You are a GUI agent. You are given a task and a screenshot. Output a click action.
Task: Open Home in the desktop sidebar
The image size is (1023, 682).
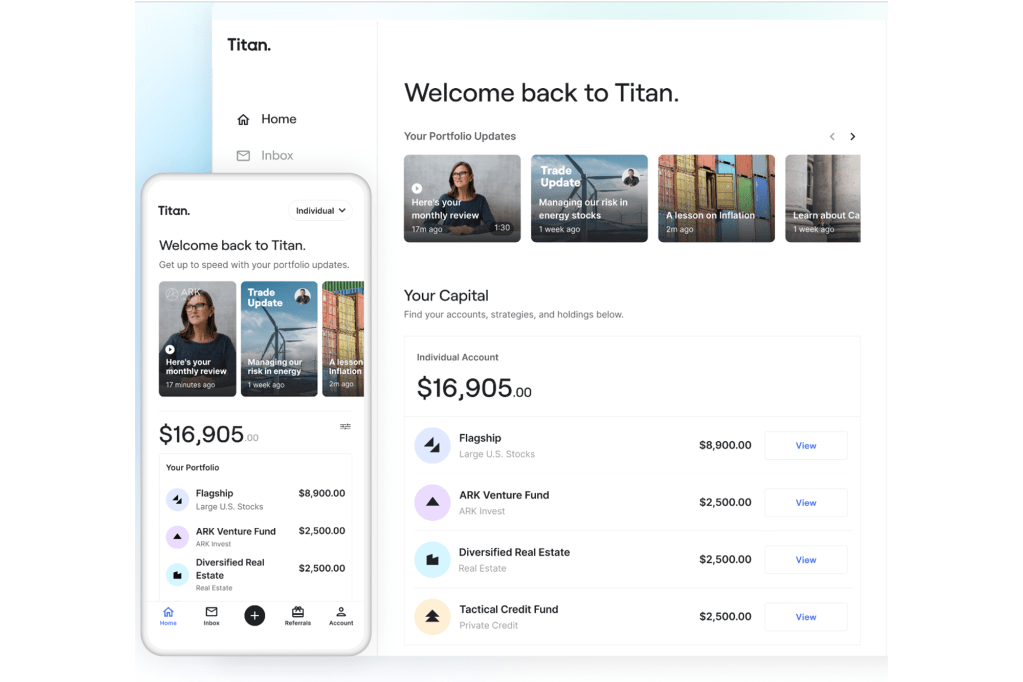click(266, 119)
